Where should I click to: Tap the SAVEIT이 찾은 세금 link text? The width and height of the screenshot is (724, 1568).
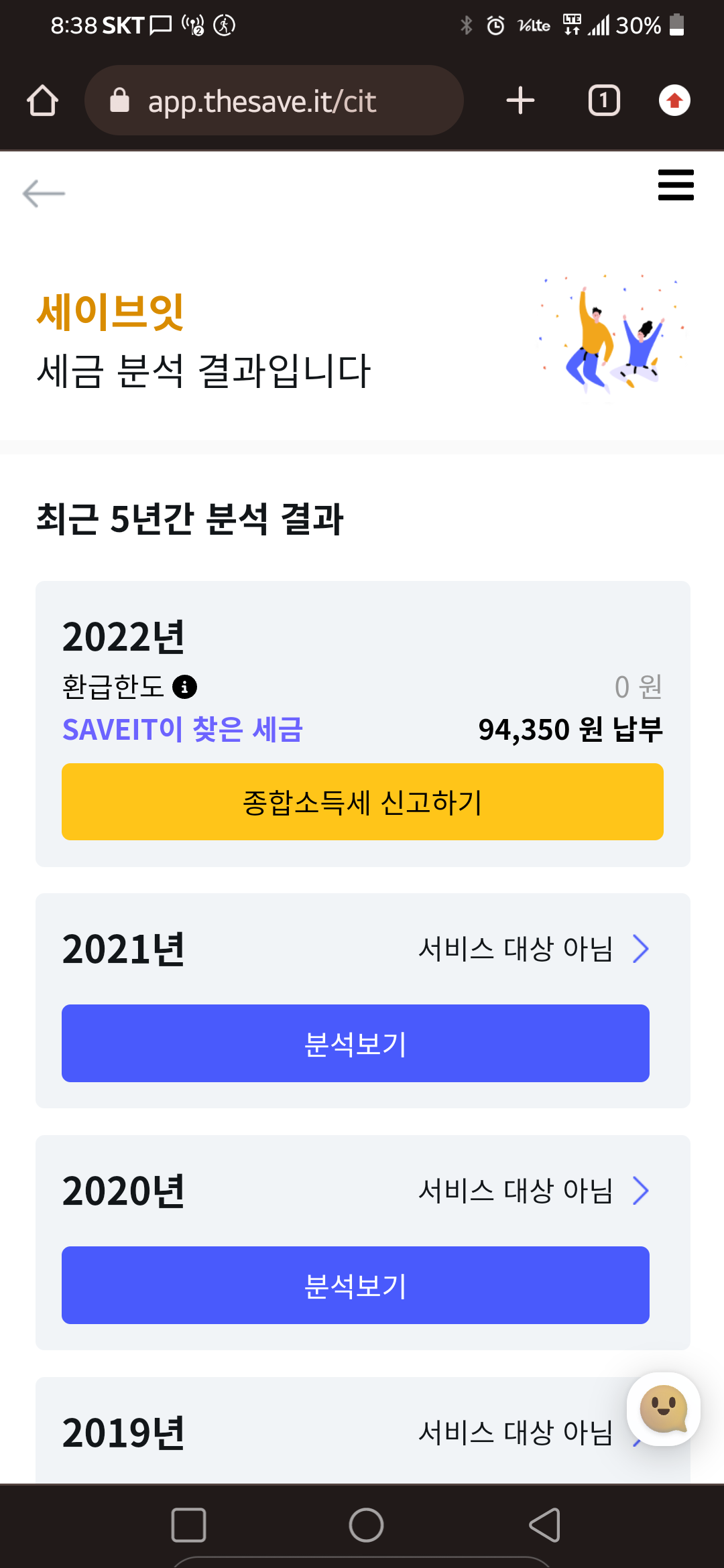point(182,730)
